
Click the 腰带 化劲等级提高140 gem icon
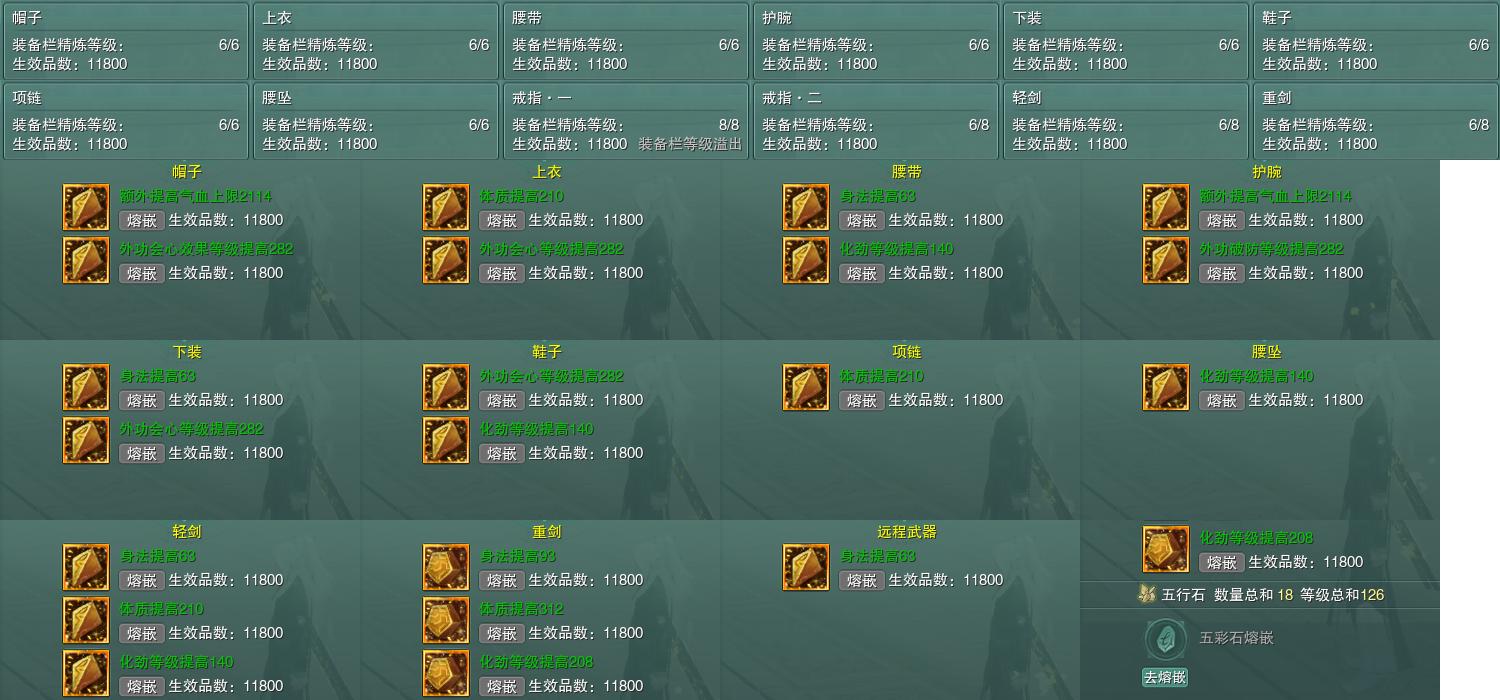tap(806, 261)
